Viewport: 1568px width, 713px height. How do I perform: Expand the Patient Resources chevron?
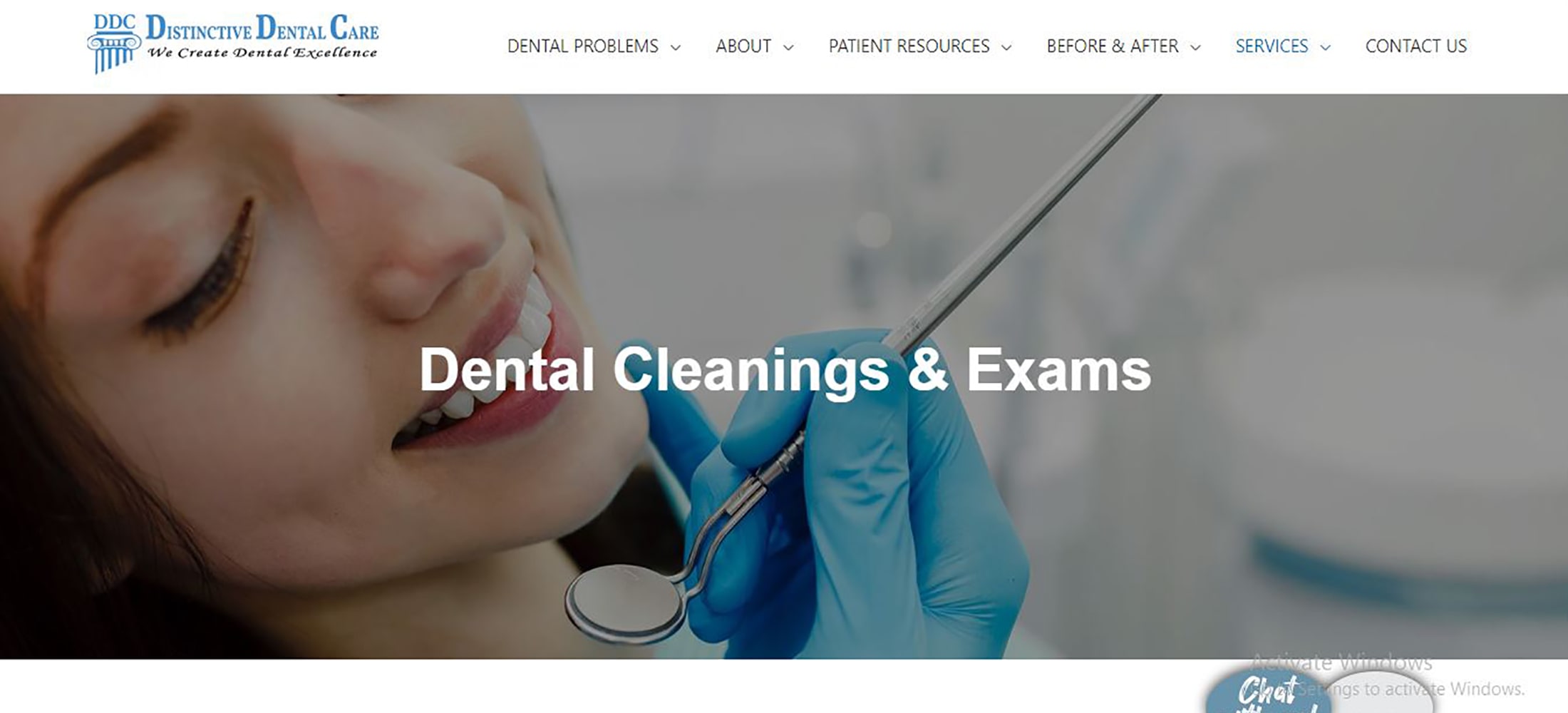[x=1006, y=48]
